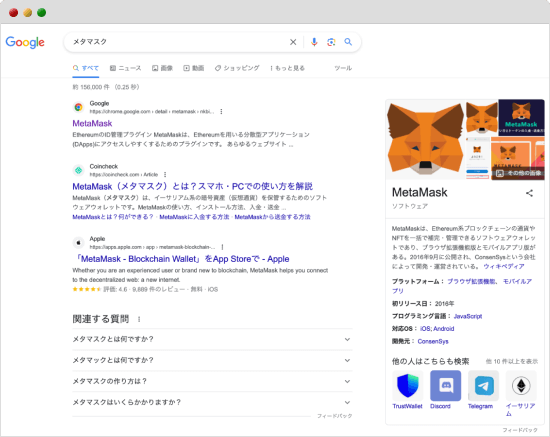The width and height of the screenshot is (550, 437).
Task: Switch to the ショッピング tab
Action: [x=237, y=68]
